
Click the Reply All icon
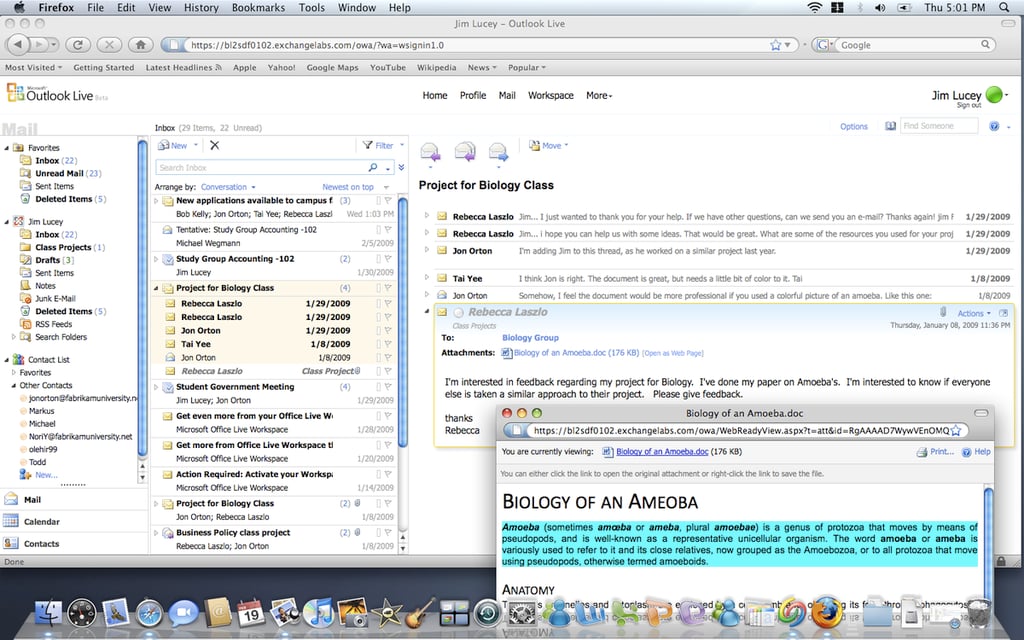pyautogui.click(x=464, y=152)
